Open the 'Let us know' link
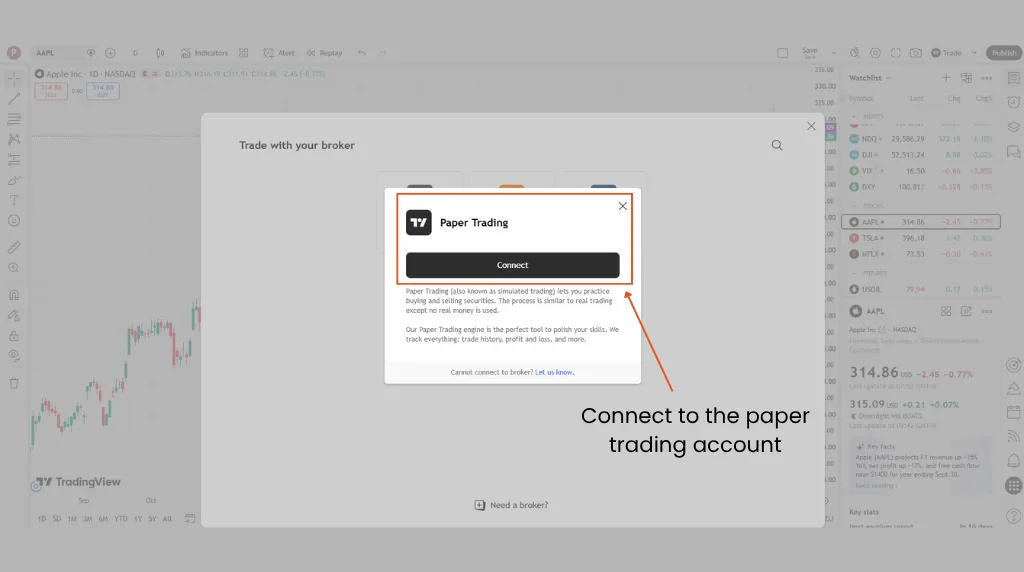Image resolution: width=1024 pixels, height=572 pixels. click(554, 372)
